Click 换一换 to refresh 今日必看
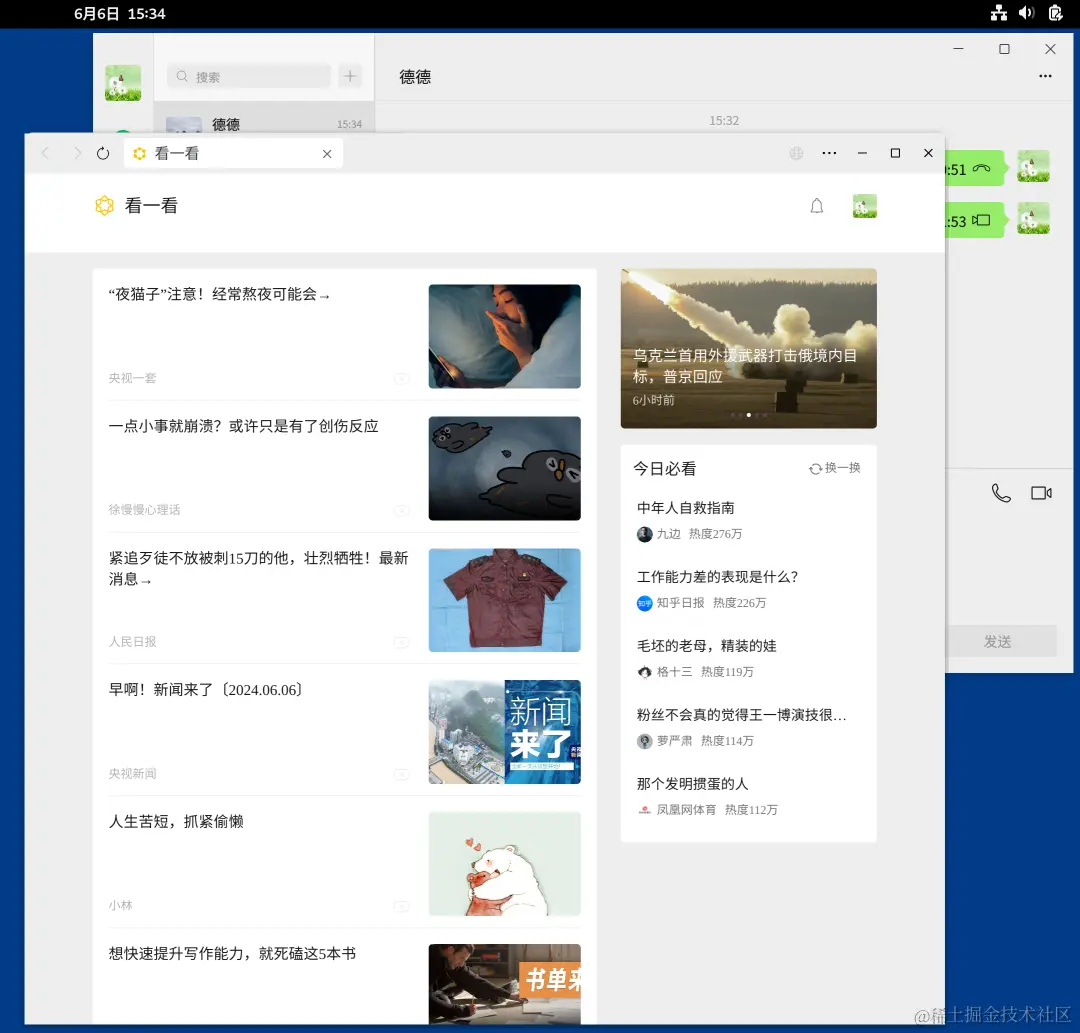Image resolution: width=1080 pixels, height=1033 pixels. tap(835, 468)
